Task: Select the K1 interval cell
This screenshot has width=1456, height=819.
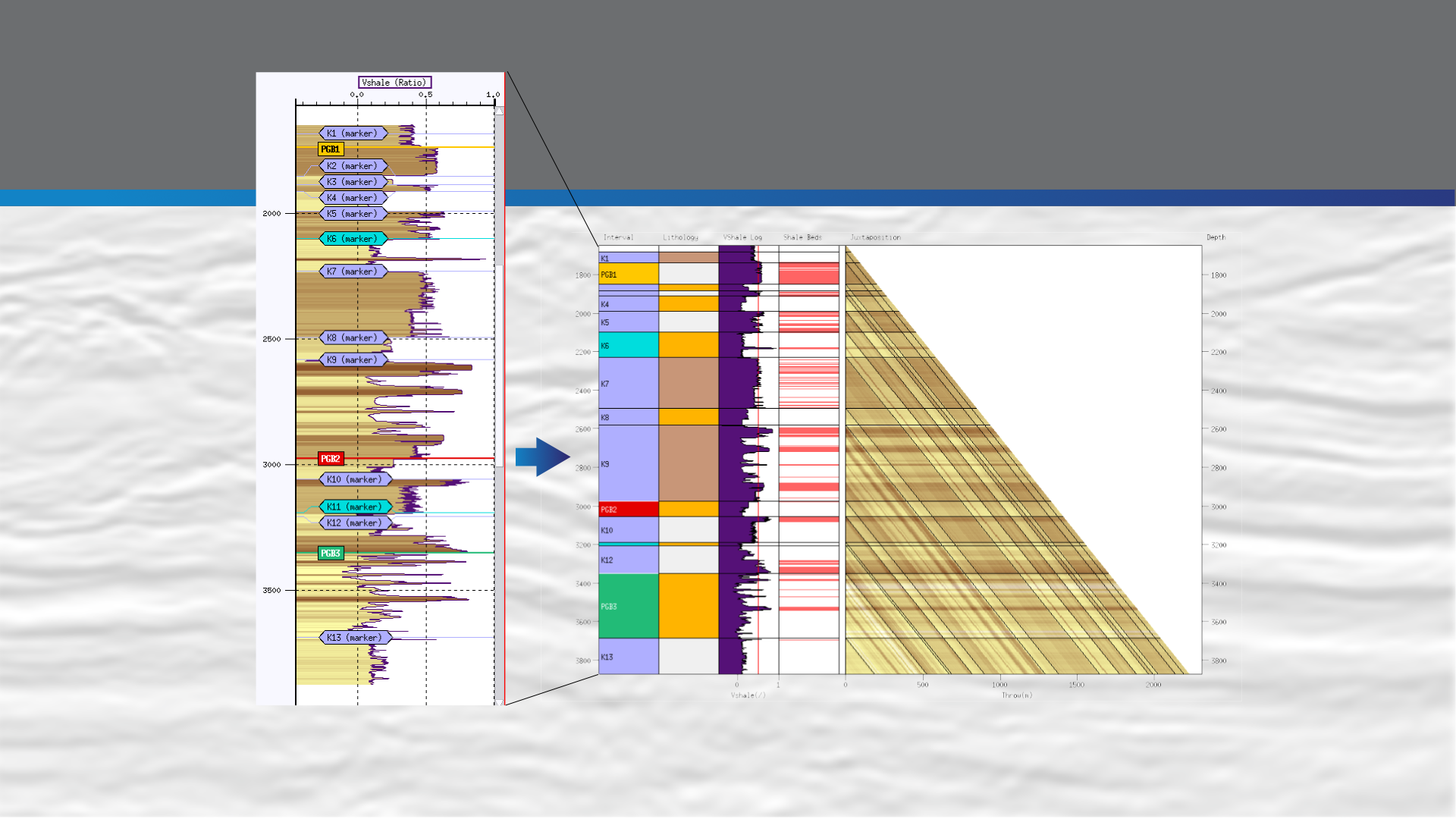Action: click(629, 258)
